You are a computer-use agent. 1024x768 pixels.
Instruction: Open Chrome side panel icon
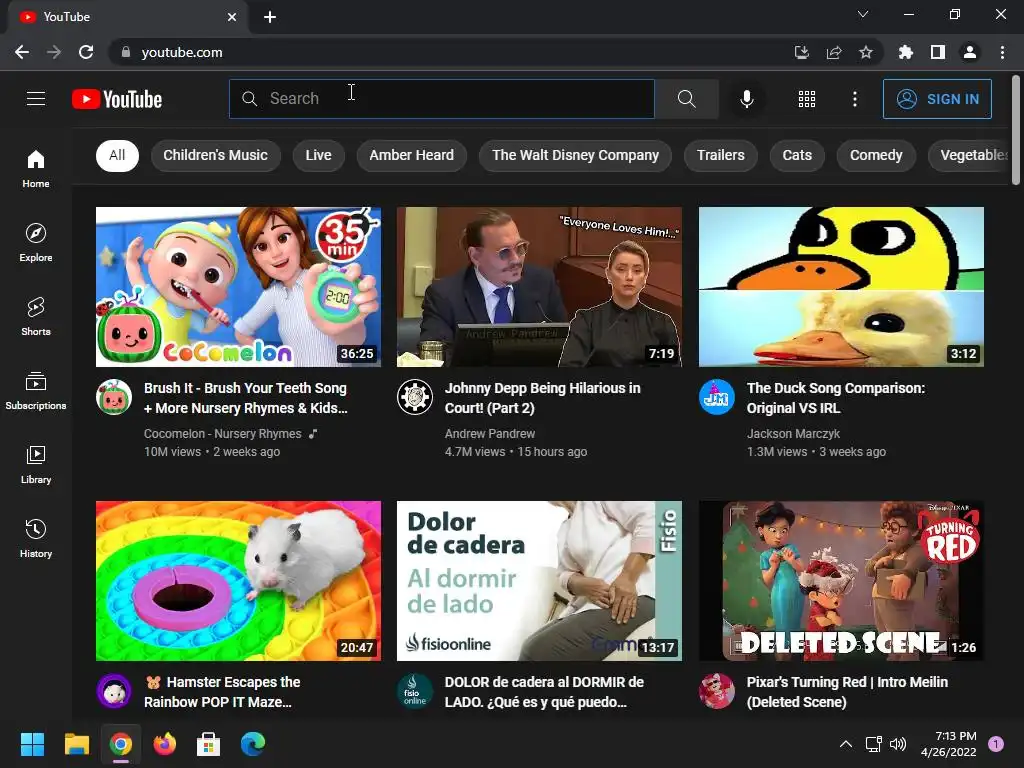pos(938,52)
